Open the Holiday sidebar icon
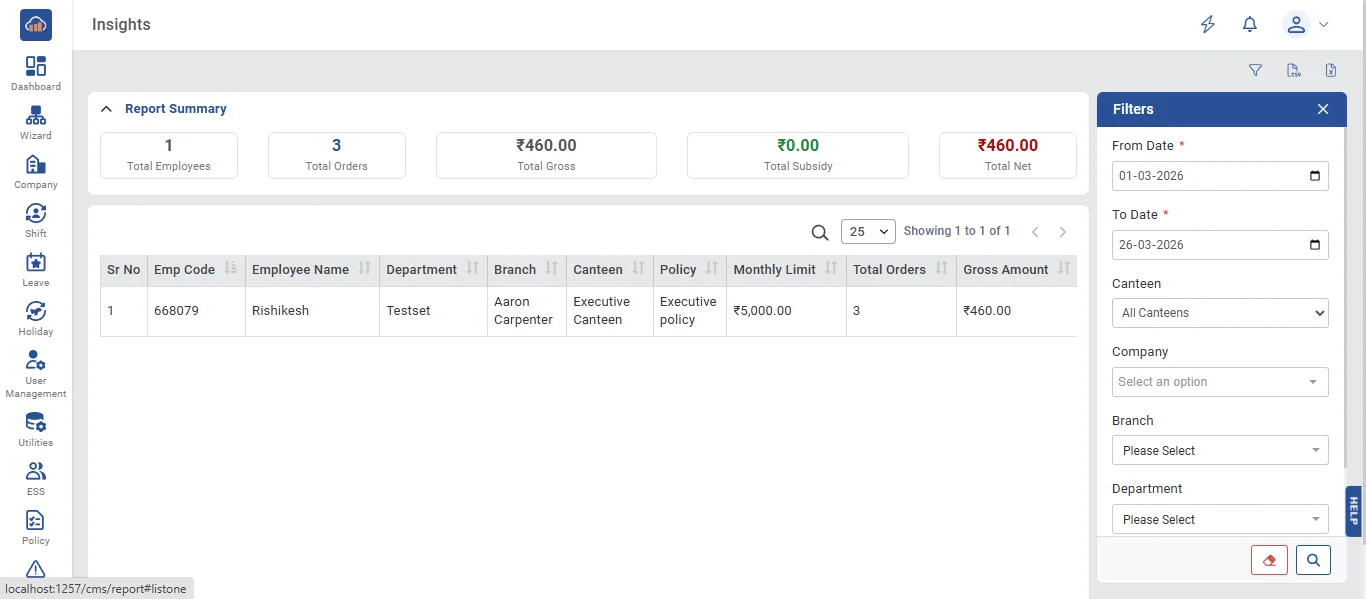The width and height of the screenshot is (1366, 599). tap(36, 319)
